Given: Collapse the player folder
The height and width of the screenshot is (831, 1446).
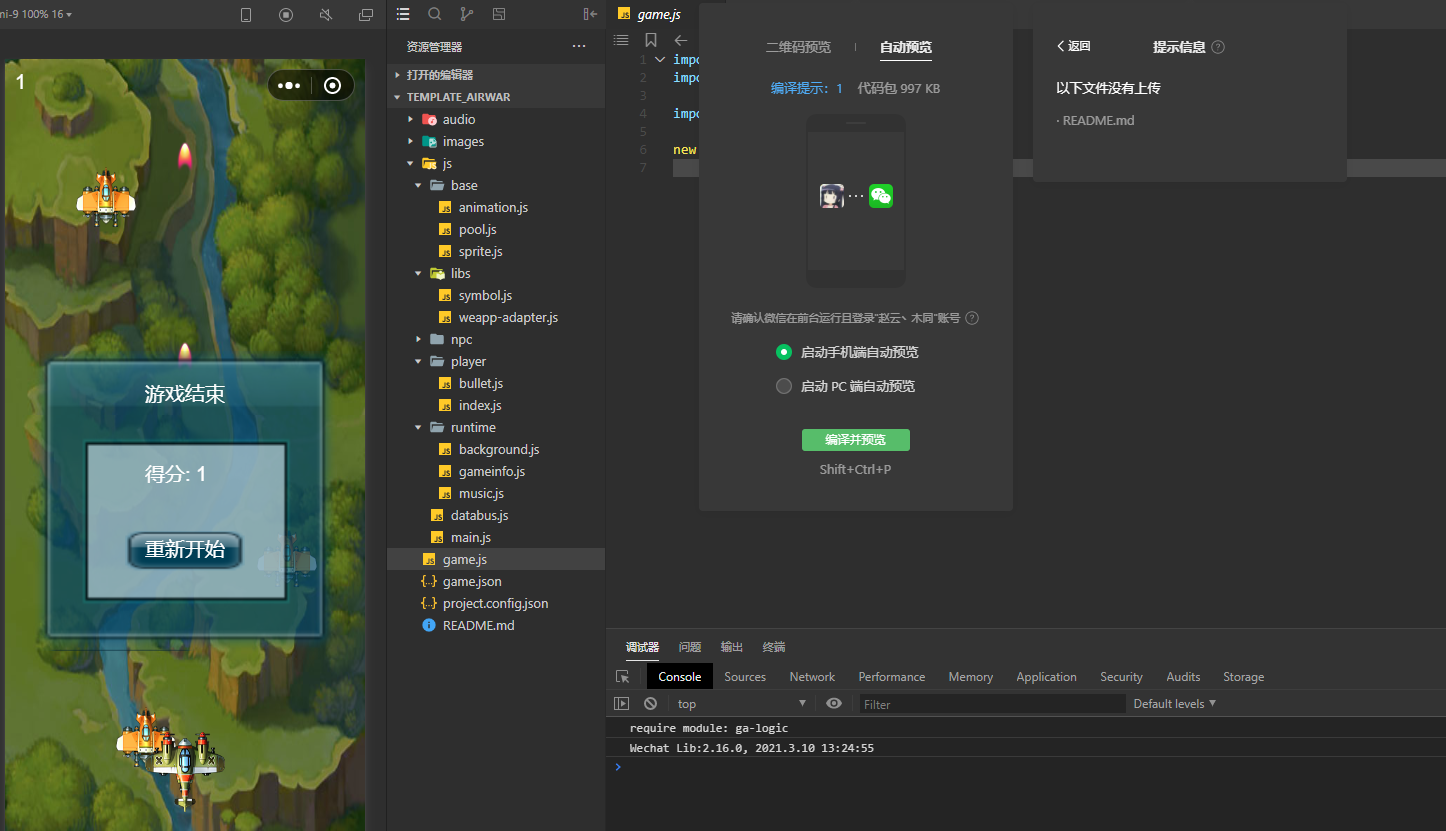Looking at the screenshot, I should (418, 361).
